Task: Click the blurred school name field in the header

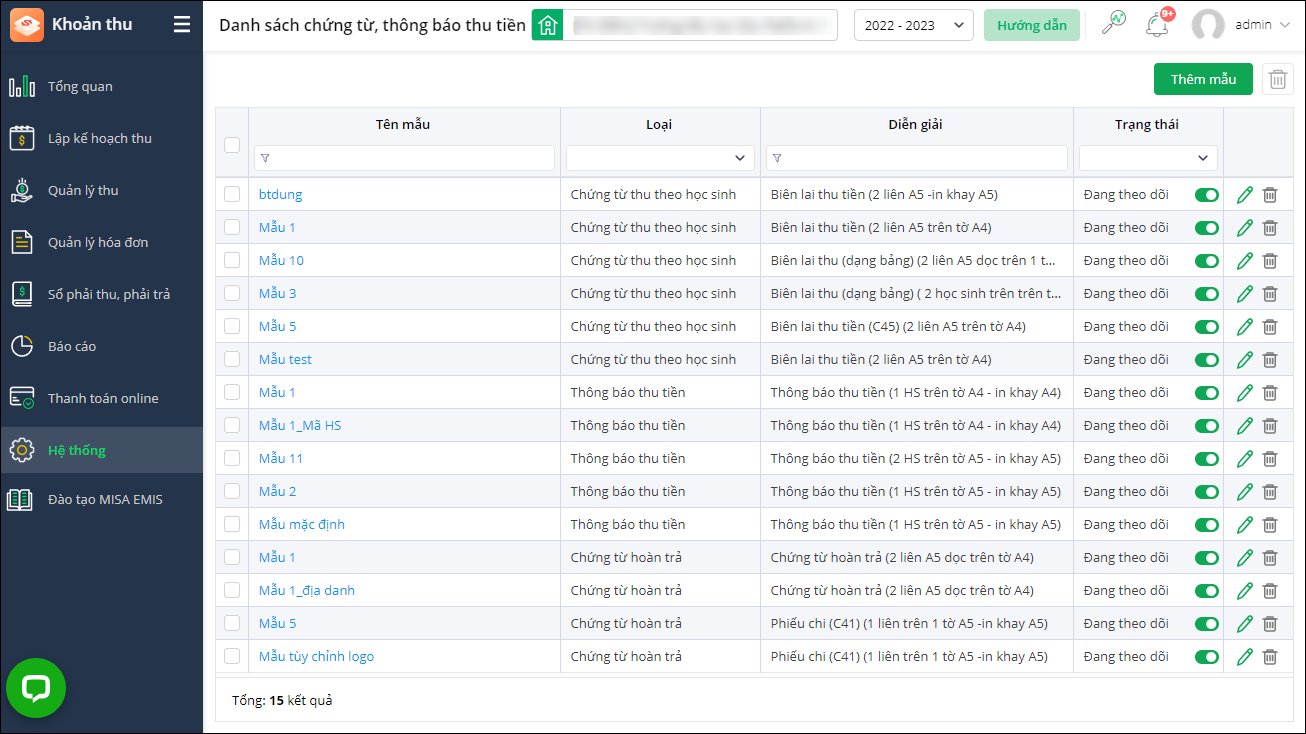Action: coord(700,25)
